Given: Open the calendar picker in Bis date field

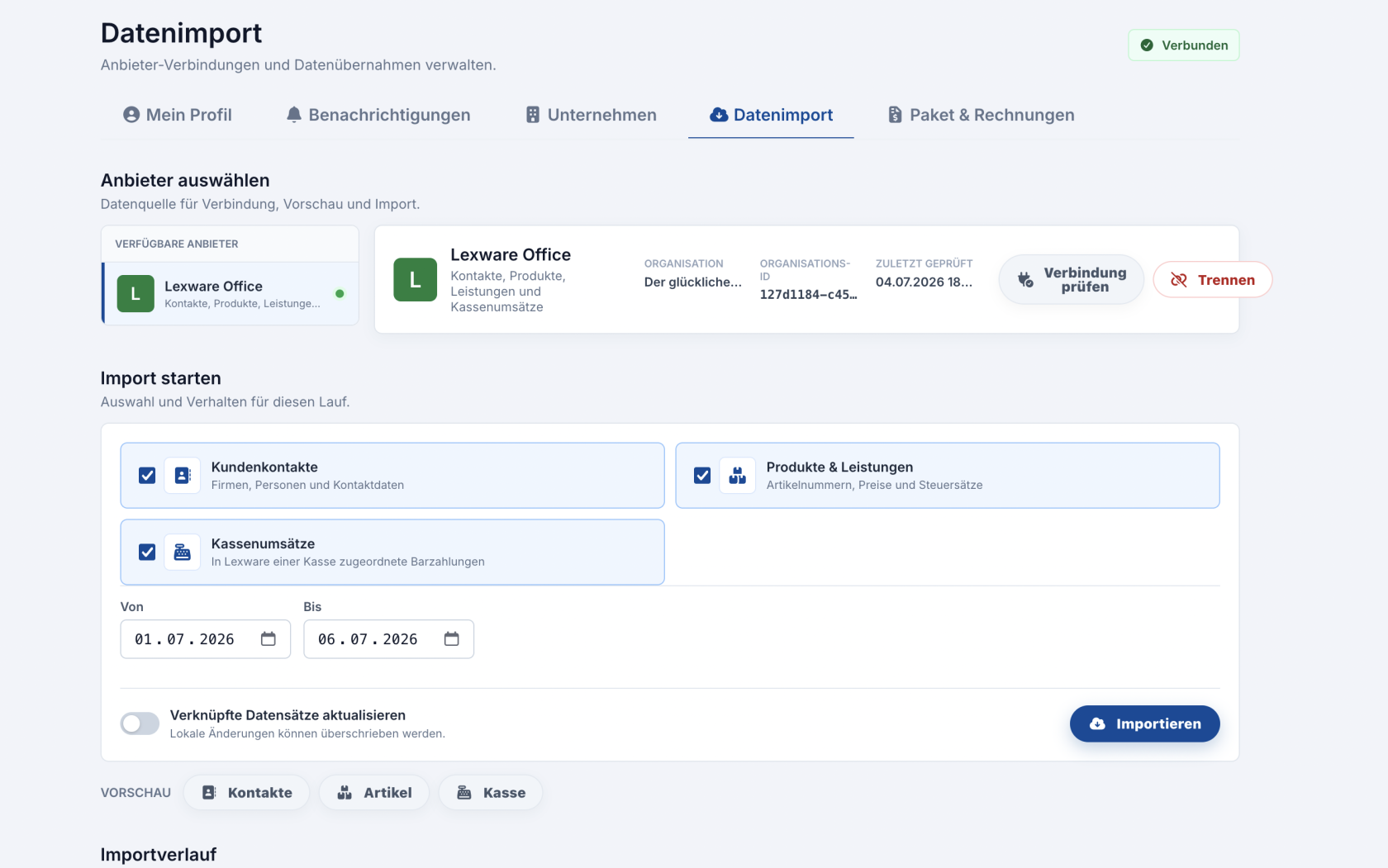Looking at the screenshot, I should [452, 639].
